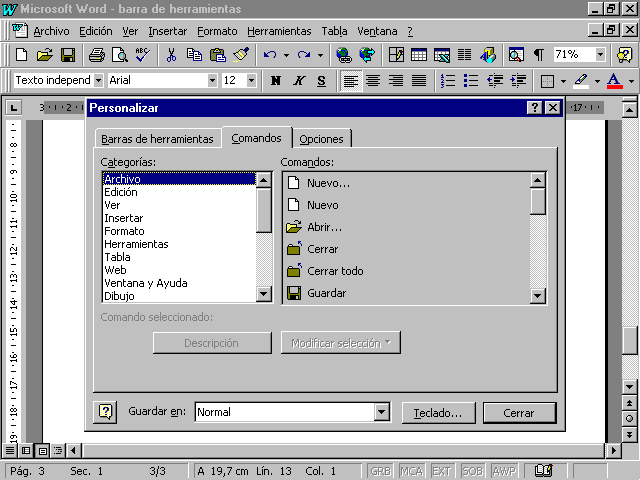Viewport: 640px width, 480px height.
Task: Click the Paste clipboard icon
Action: (x=218, y=55)
